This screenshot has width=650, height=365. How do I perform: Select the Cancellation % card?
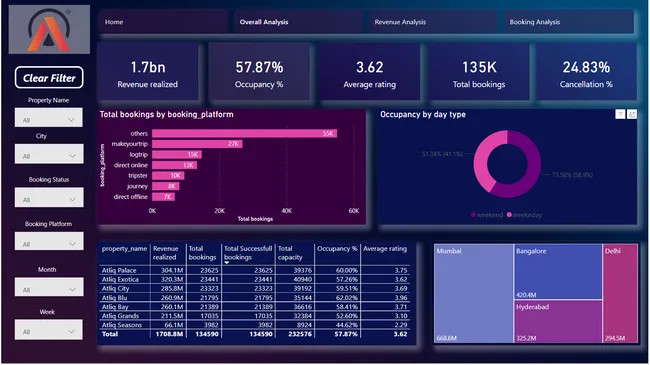(x=586, y=72)
